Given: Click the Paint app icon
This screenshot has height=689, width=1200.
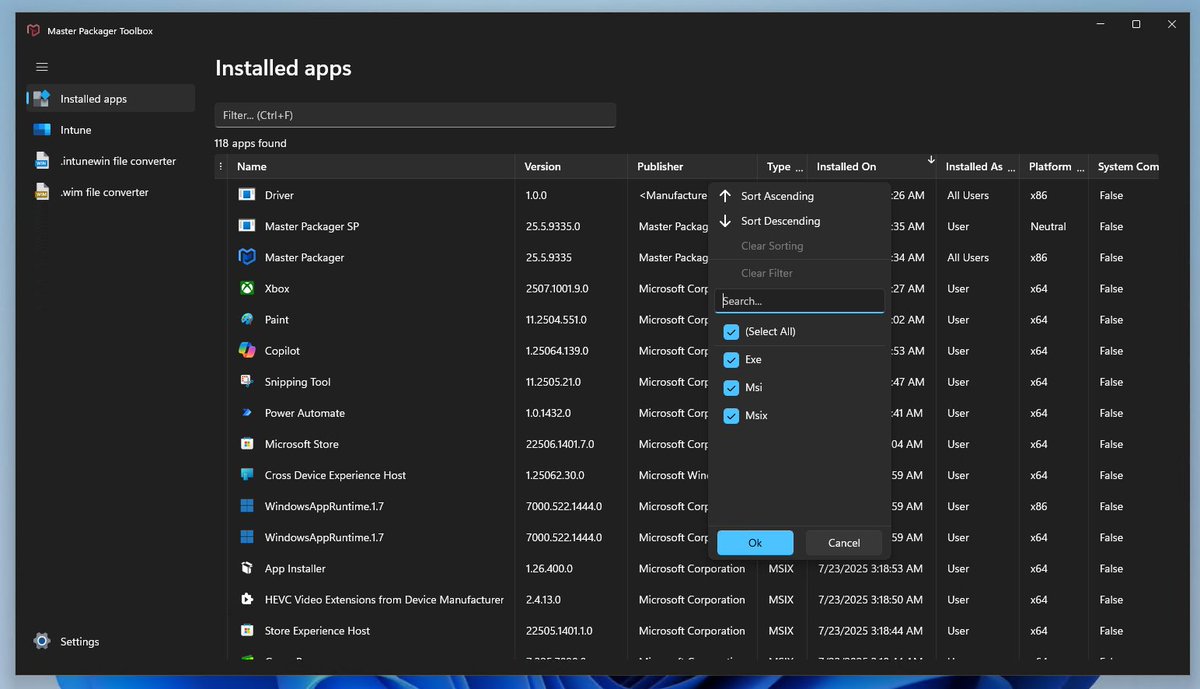Looking at the screenshot, I should (x=247, y=319).
